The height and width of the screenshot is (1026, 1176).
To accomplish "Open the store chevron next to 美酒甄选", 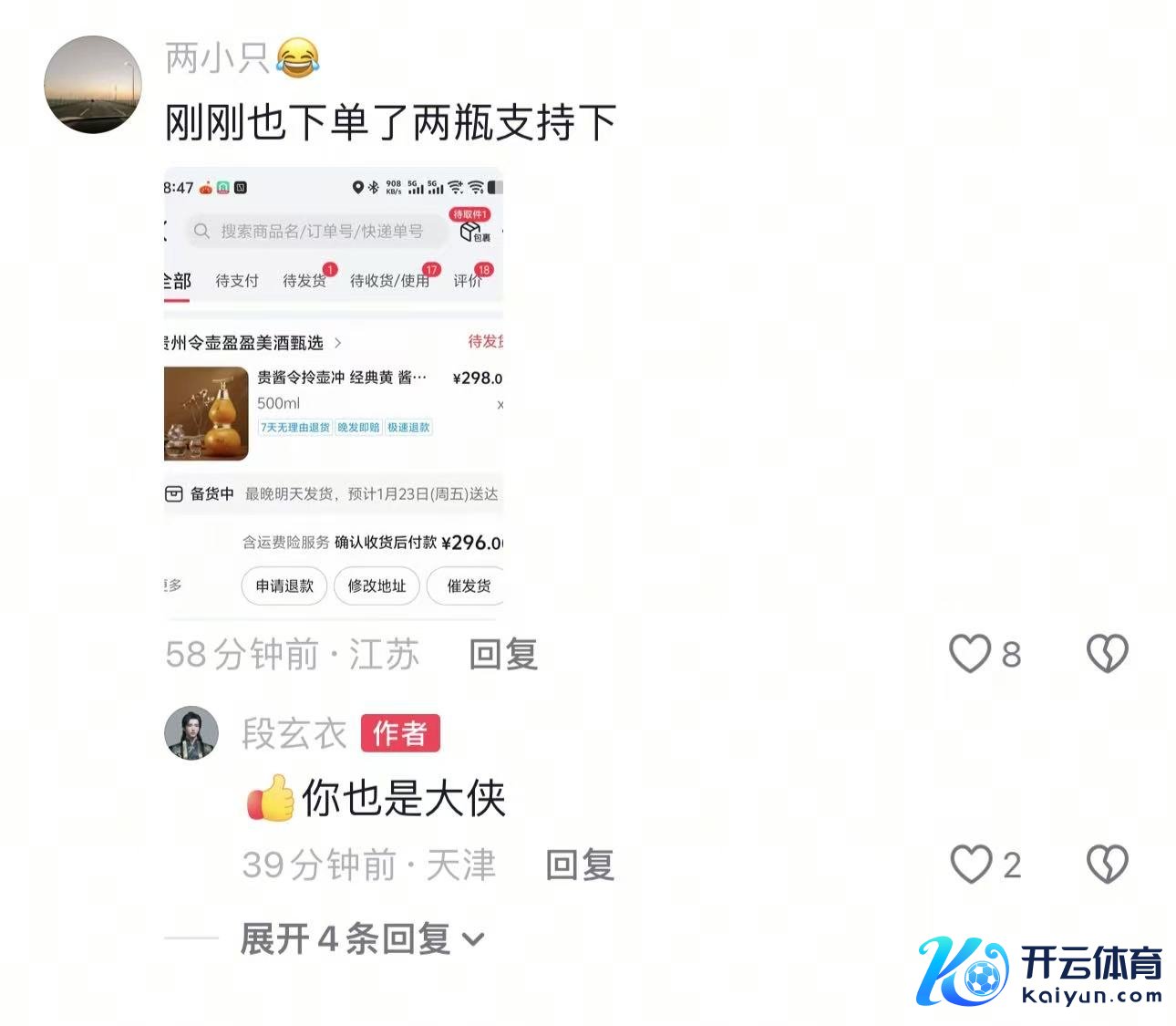I will (x=337, y=343).
